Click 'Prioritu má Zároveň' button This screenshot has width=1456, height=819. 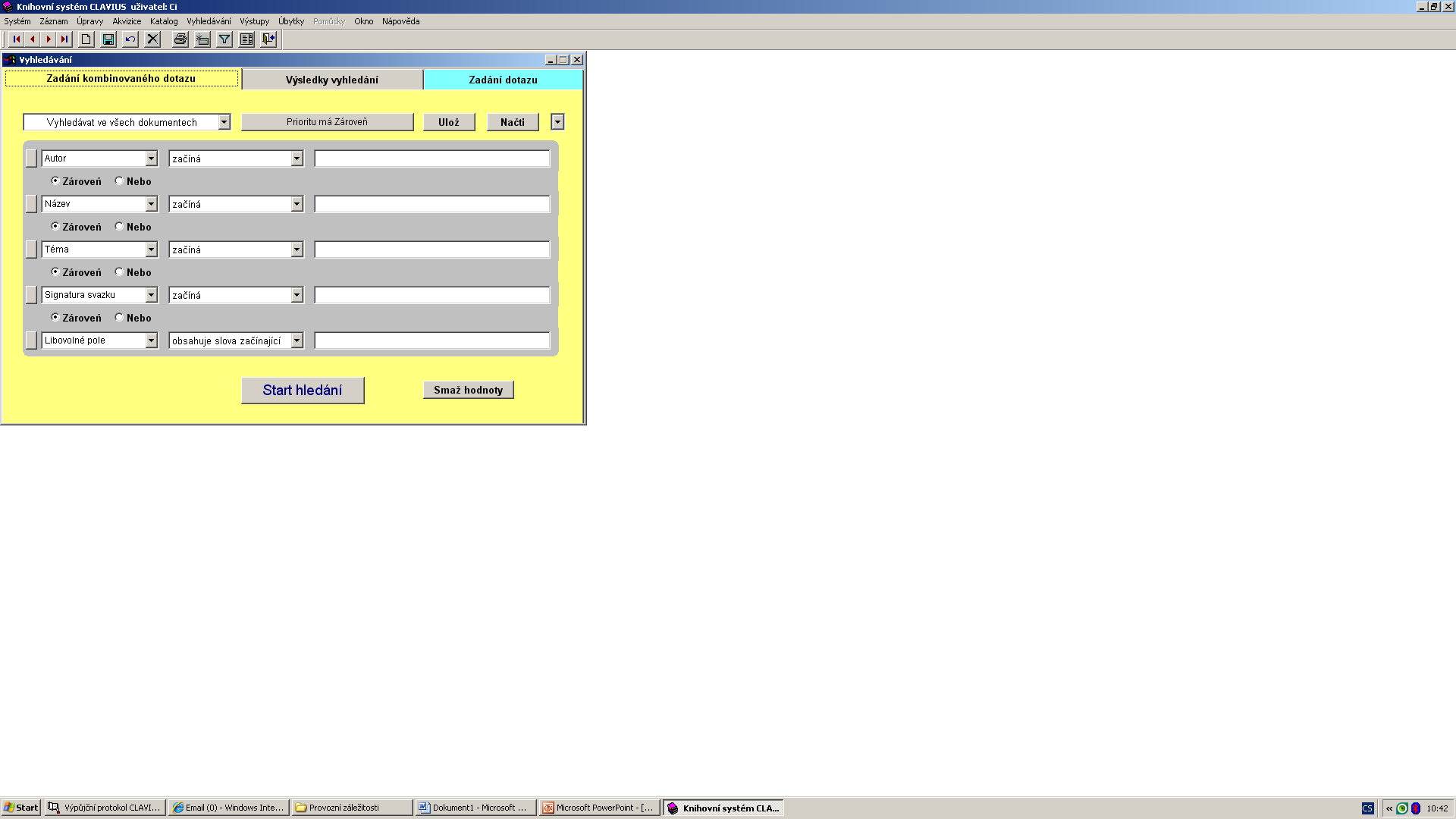coord(328,122)
